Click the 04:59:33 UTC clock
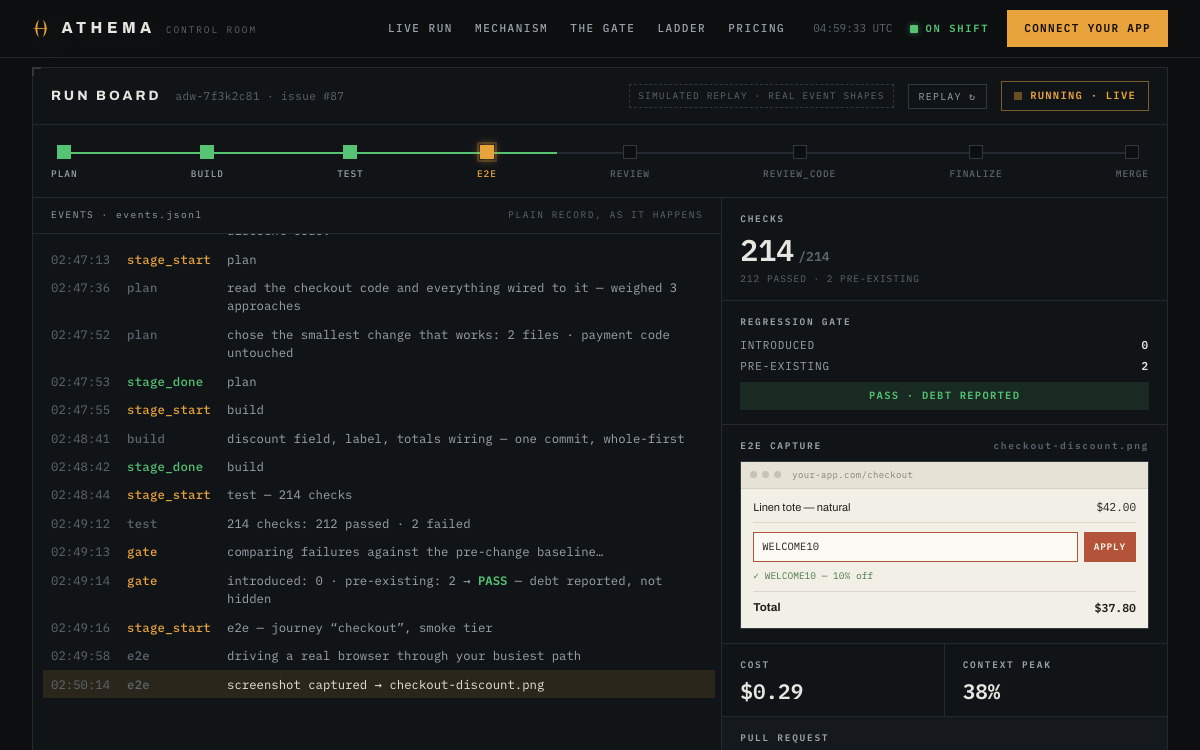 point(852,29)
